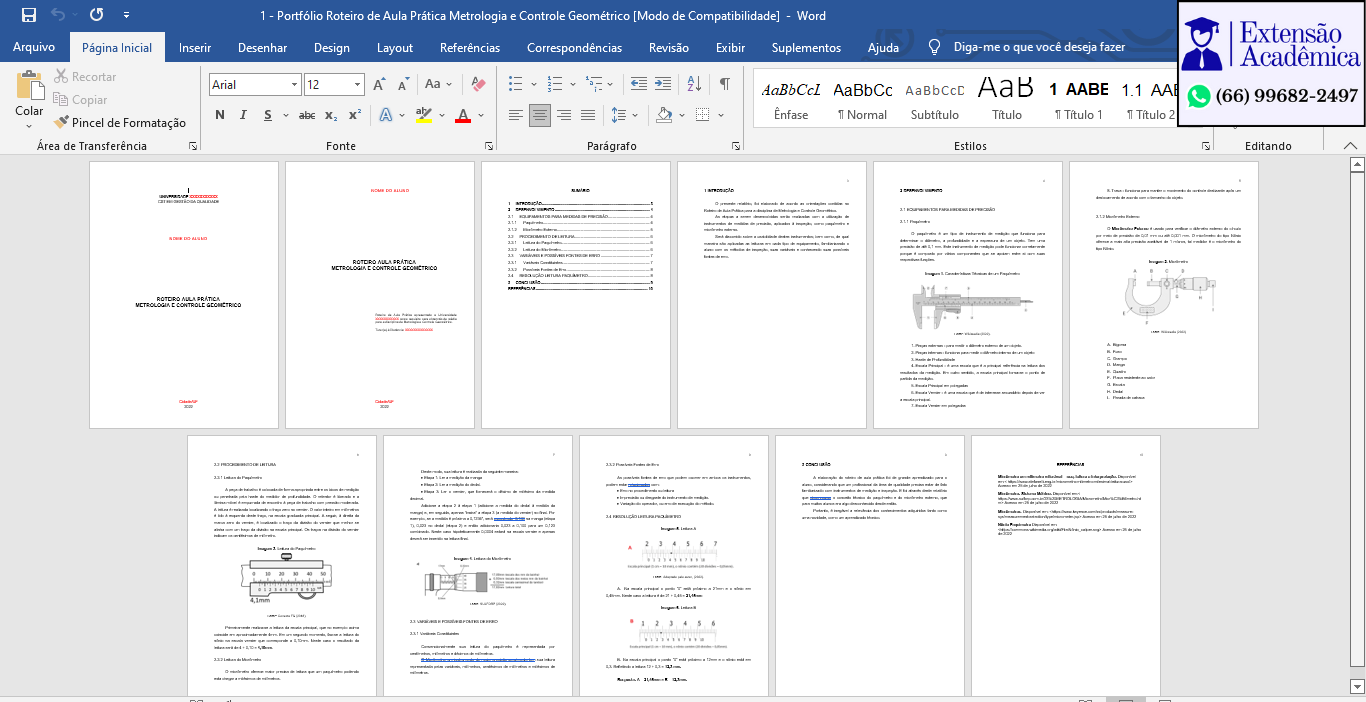Image resolution: width=1366 pixels, height=702 pixels.
Task: Align text left
Action: pos(516,115)
